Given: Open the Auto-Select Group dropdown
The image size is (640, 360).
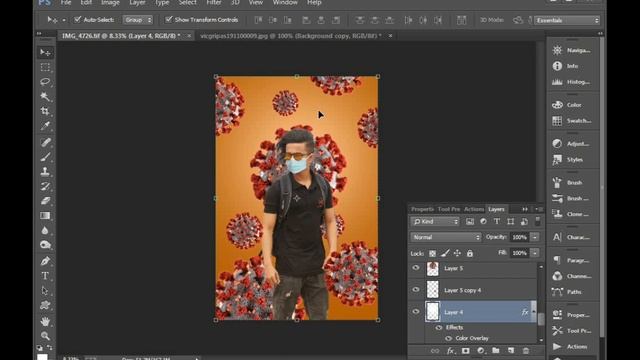Looking at the screenshot, I should click(x=138, y=20).
